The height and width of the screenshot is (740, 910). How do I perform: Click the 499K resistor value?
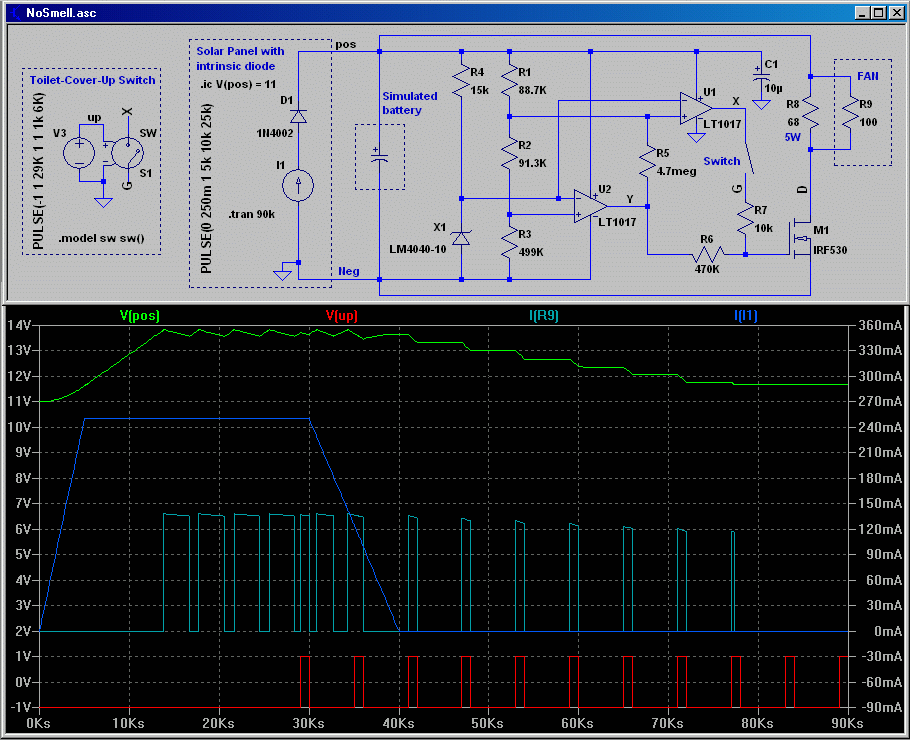[531, 252]
